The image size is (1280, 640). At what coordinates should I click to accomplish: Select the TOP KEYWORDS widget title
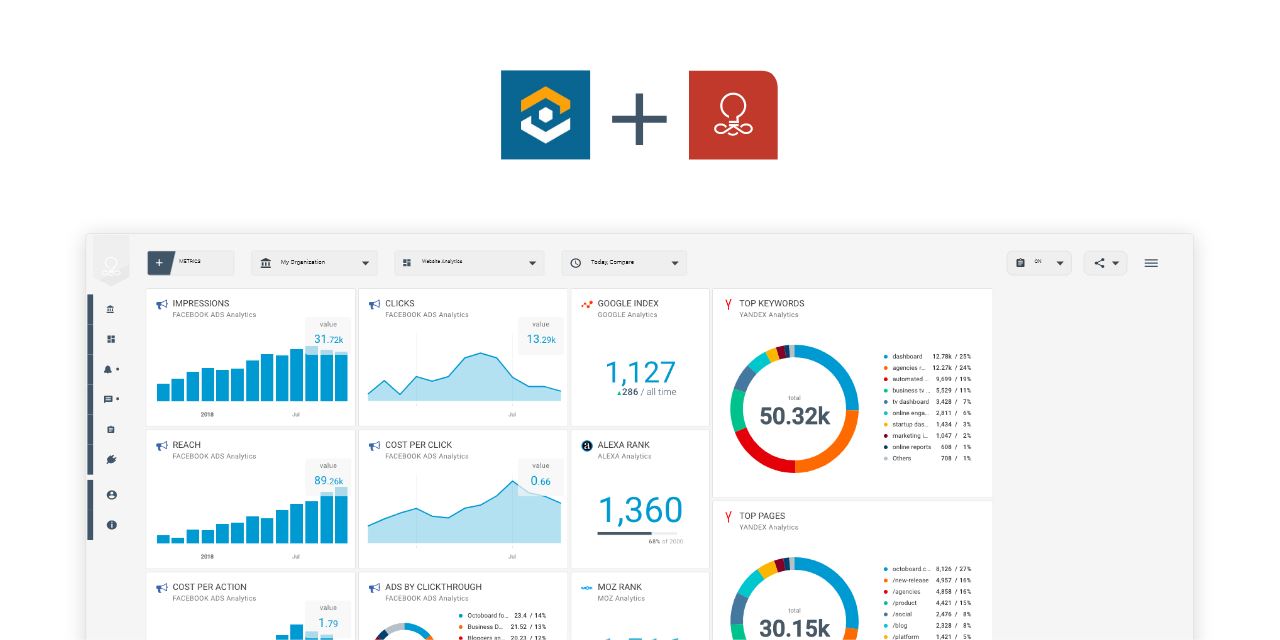(x=772, y=303)
